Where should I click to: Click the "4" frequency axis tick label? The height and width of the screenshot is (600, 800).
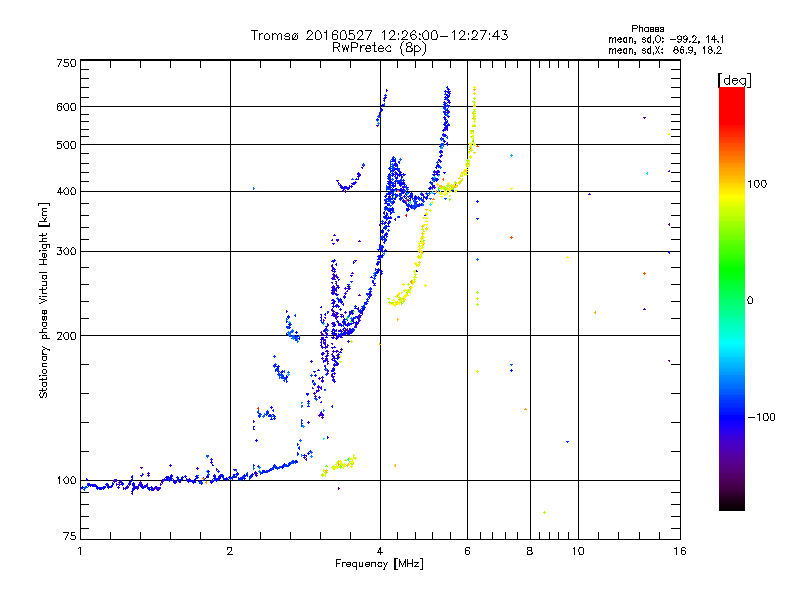380,551
